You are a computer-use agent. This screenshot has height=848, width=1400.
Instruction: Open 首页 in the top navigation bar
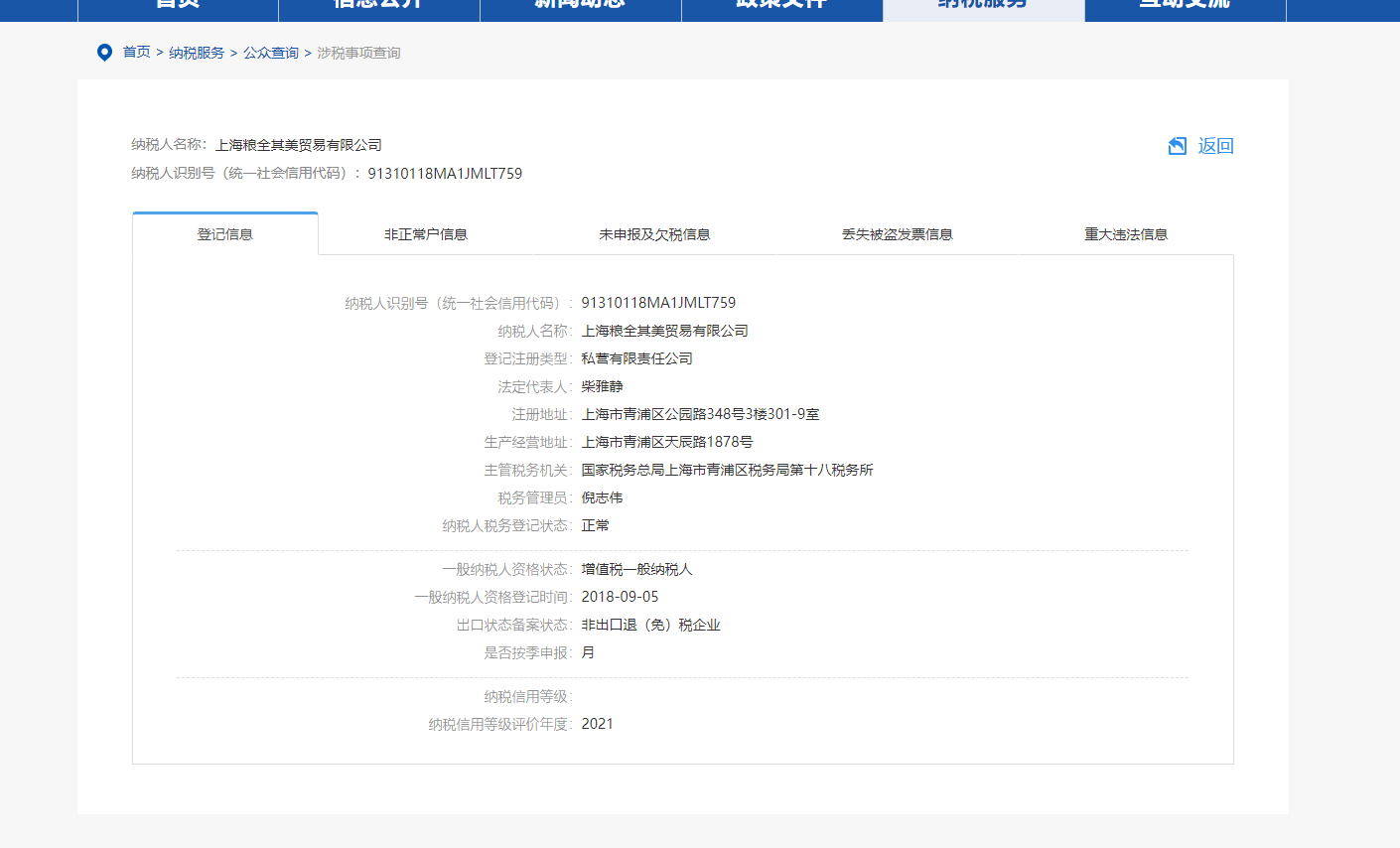(x=178, y=6)
